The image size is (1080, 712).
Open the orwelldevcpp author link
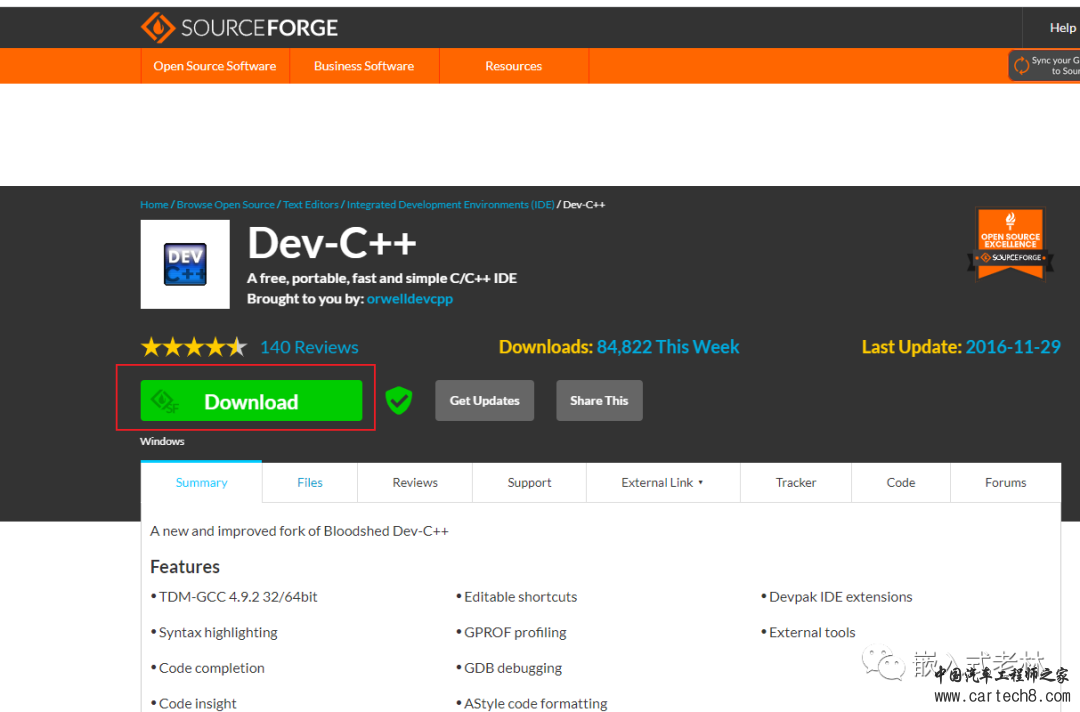coord(410,299)
